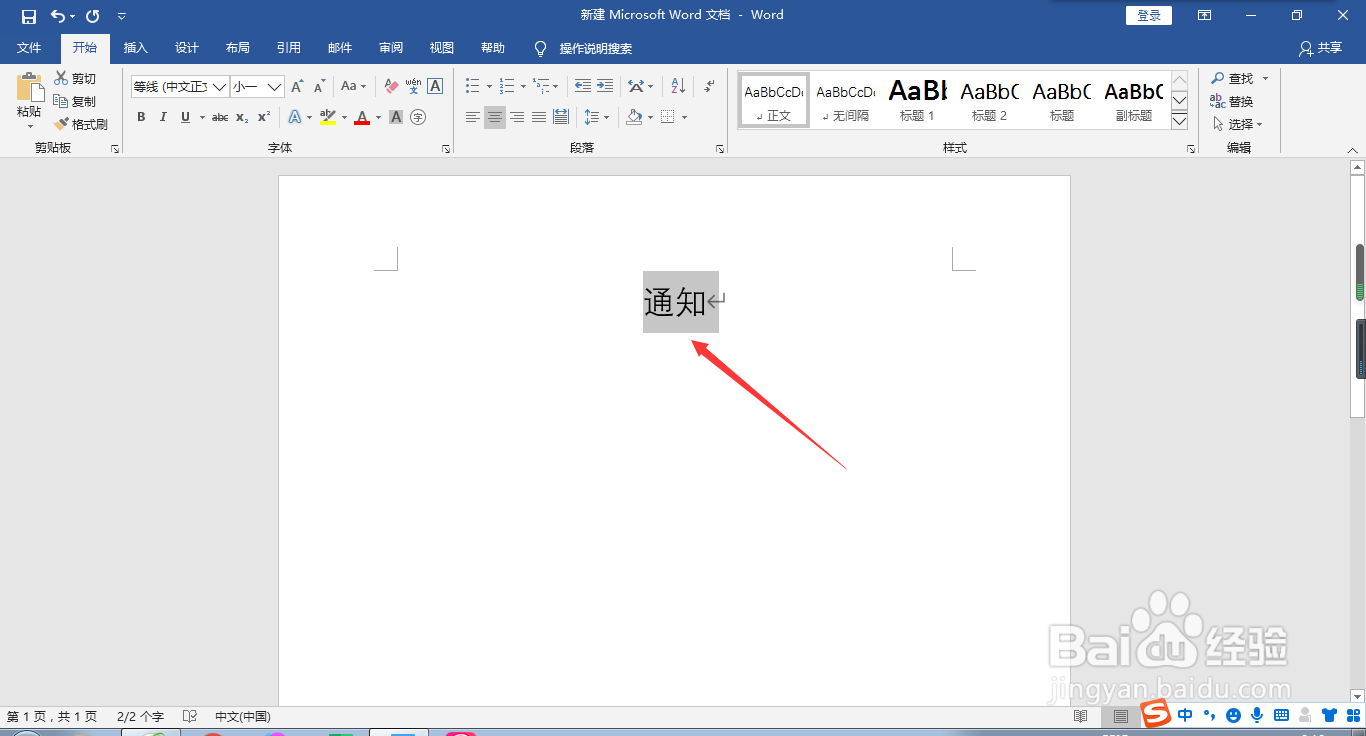Align text to the left

tap(473, 117)
